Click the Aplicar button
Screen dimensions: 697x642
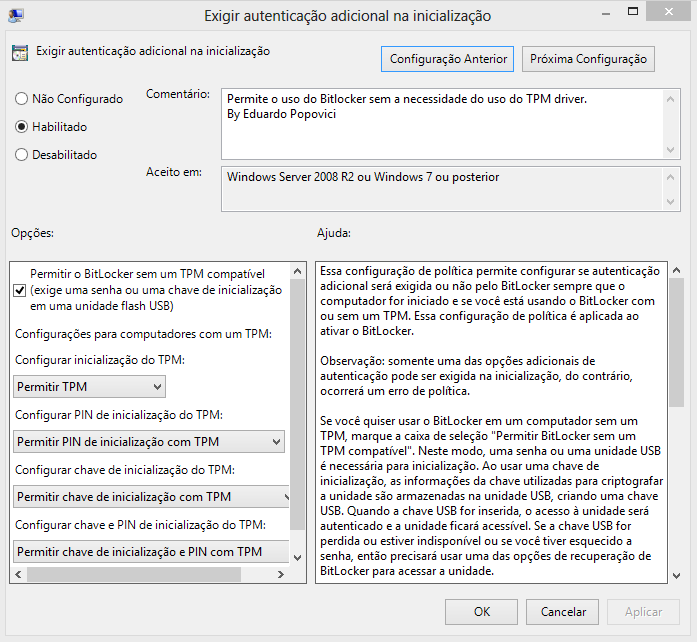pos(643,612)
